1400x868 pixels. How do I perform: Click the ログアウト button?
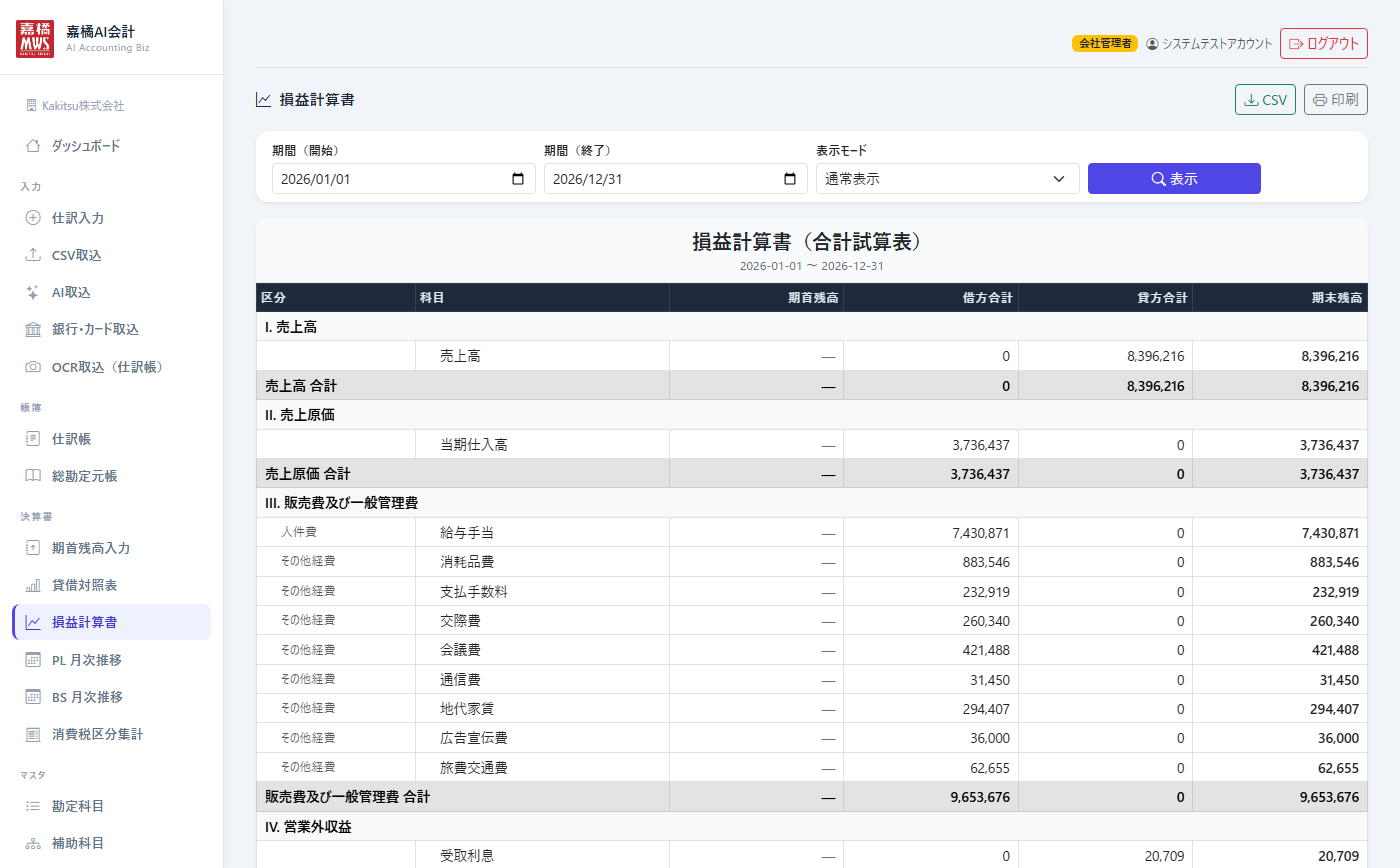pyautogui.click(x=1324, y=44)
